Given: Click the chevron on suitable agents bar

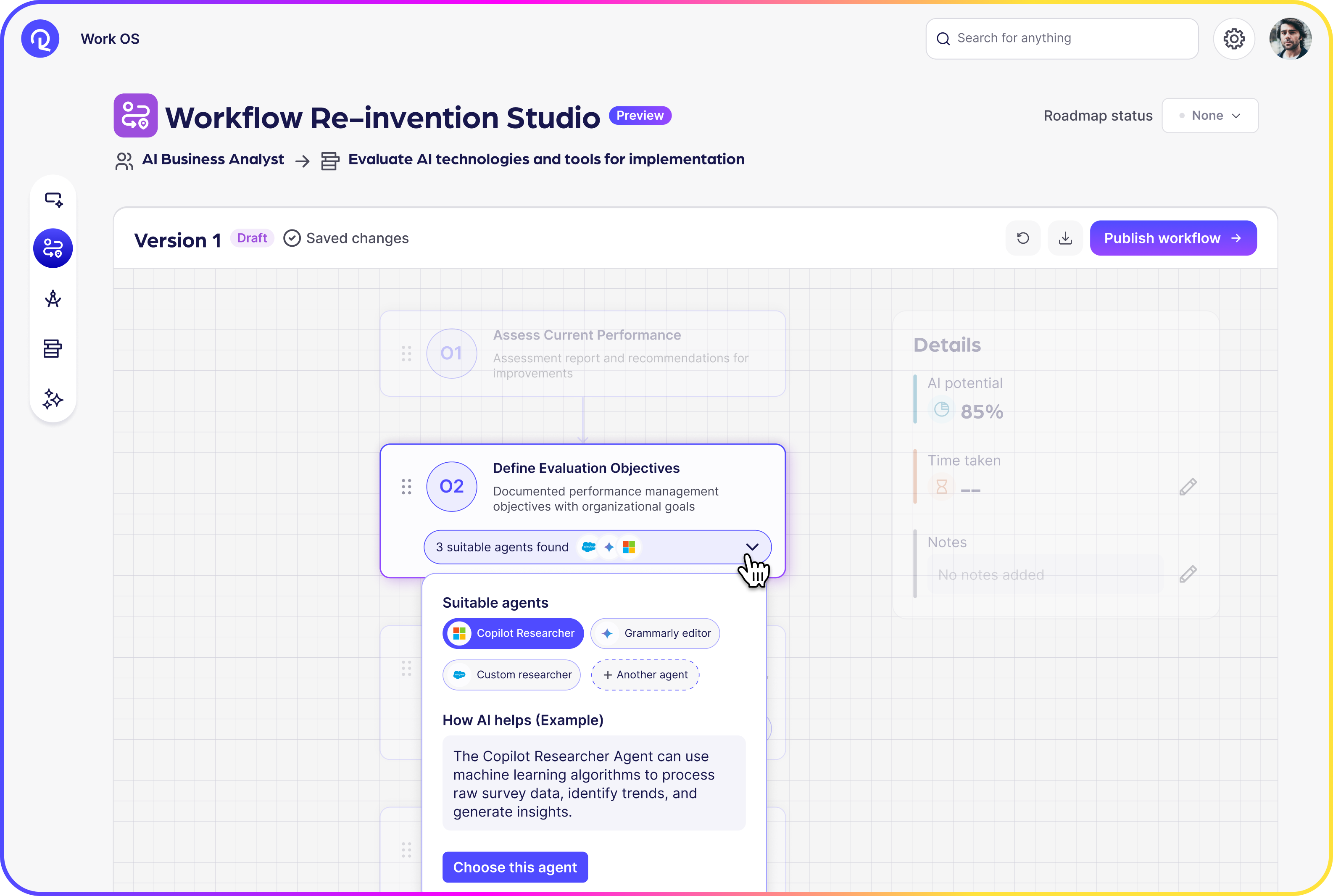Looking at the screenshot, I should tap(752, 547).
